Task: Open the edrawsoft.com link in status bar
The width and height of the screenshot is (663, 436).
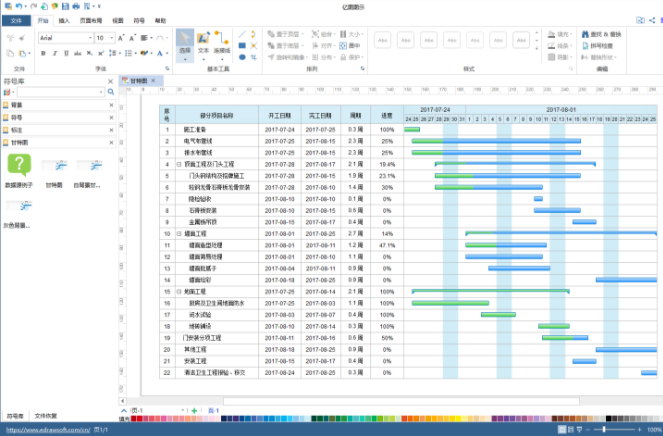Action: point(48,430)
